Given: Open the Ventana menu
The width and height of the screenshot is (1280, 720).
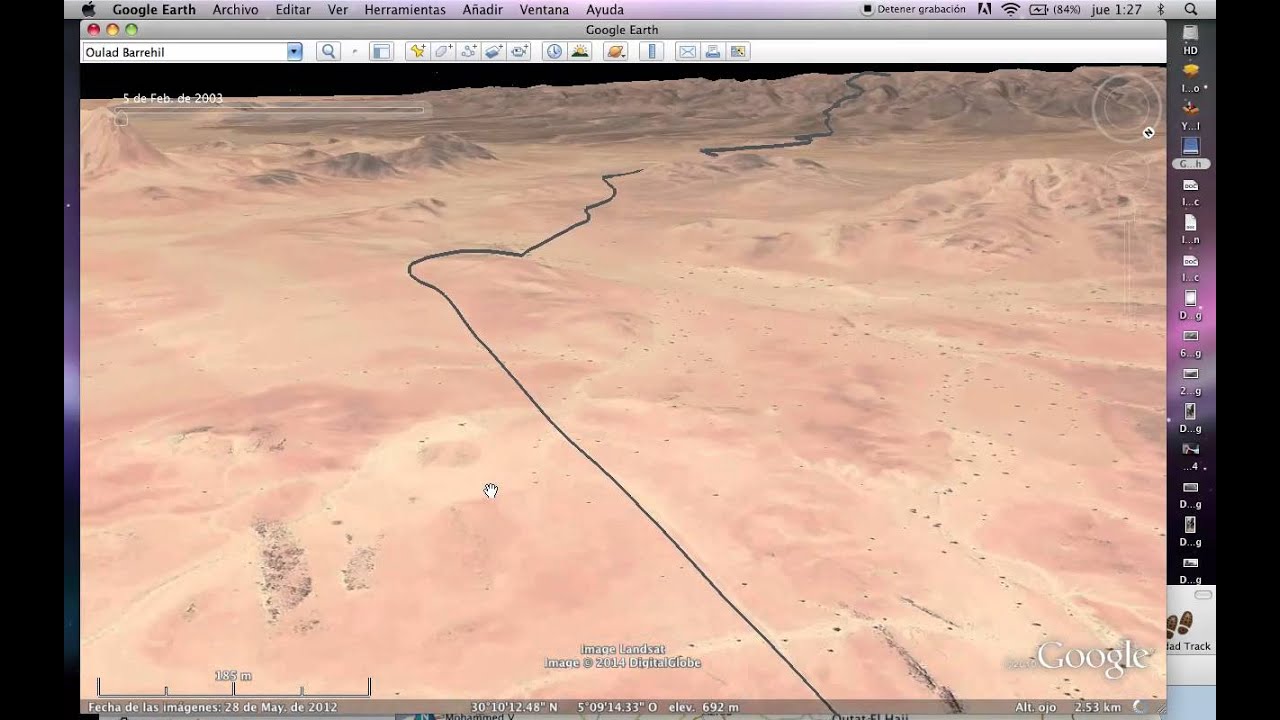Looking at the screenshot, I should coord(545,9).
